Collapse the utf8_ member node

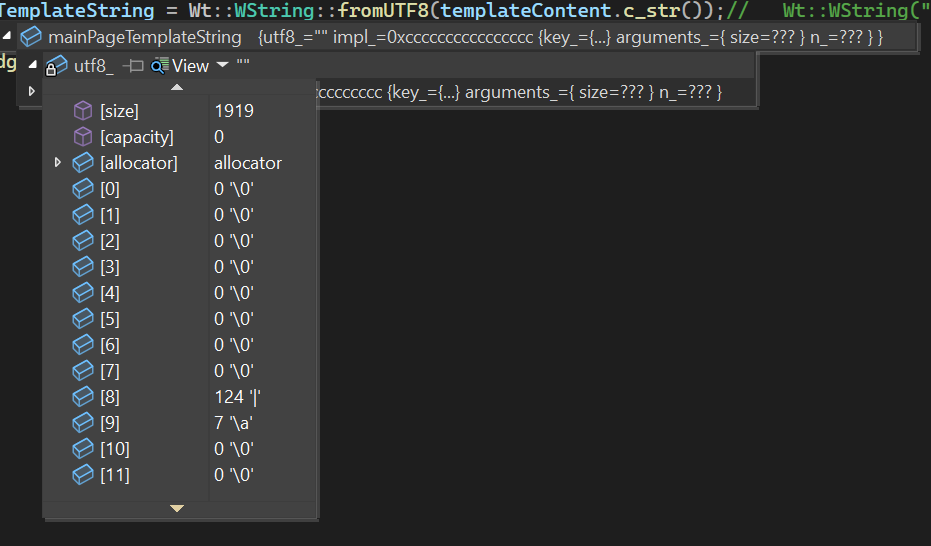point(32,66)
